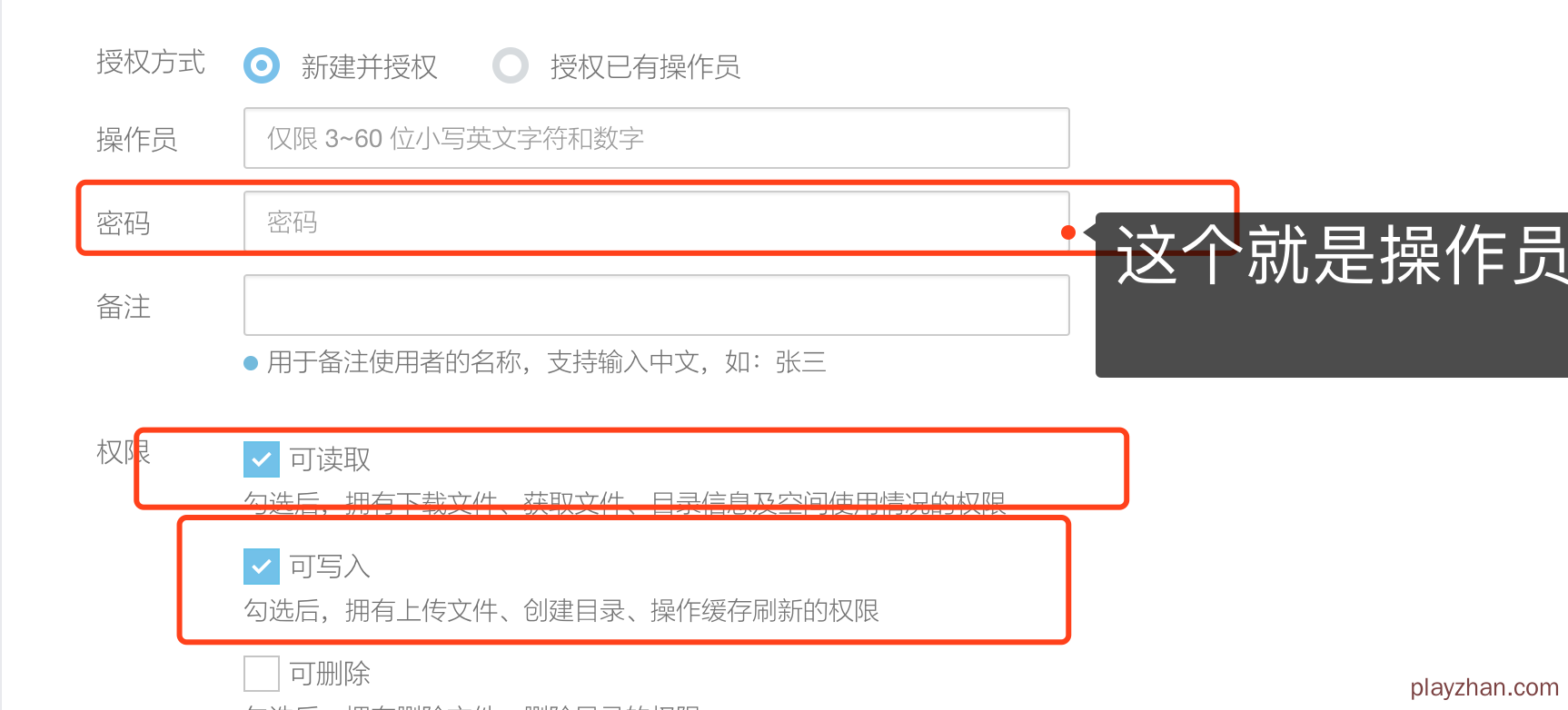Click the 可写入 checkbox label
Image resolution: width=1568 pixels, height=710 pixels.
point(330,567)
